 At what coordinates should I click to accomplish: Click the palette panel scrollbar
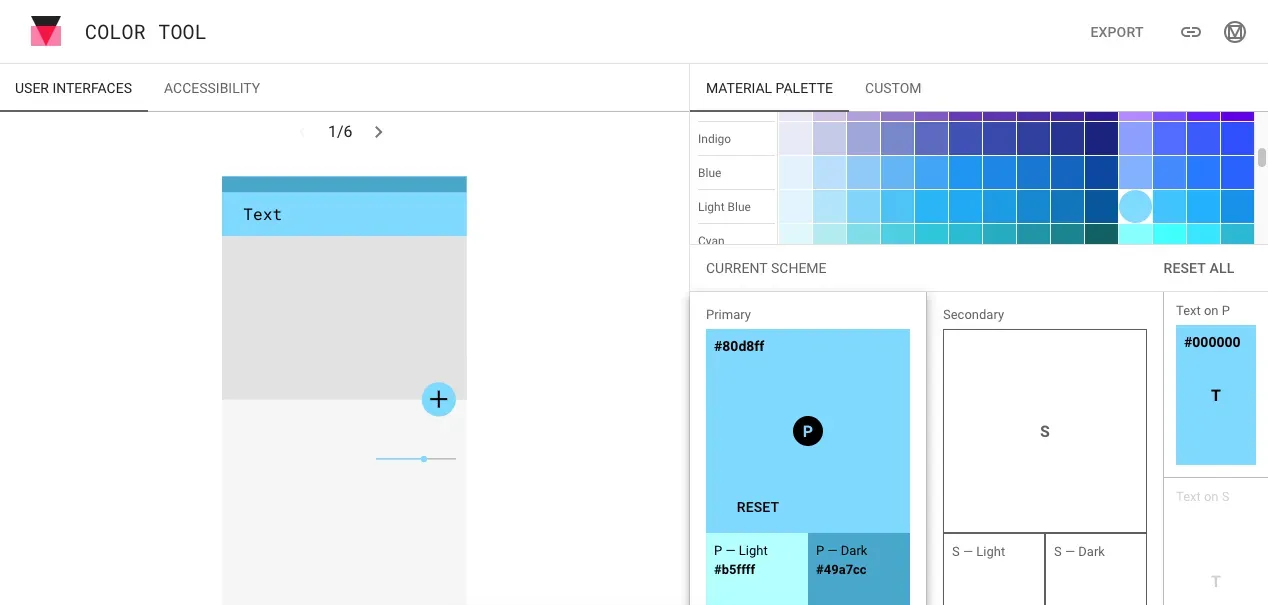(x=1262, y=157)
